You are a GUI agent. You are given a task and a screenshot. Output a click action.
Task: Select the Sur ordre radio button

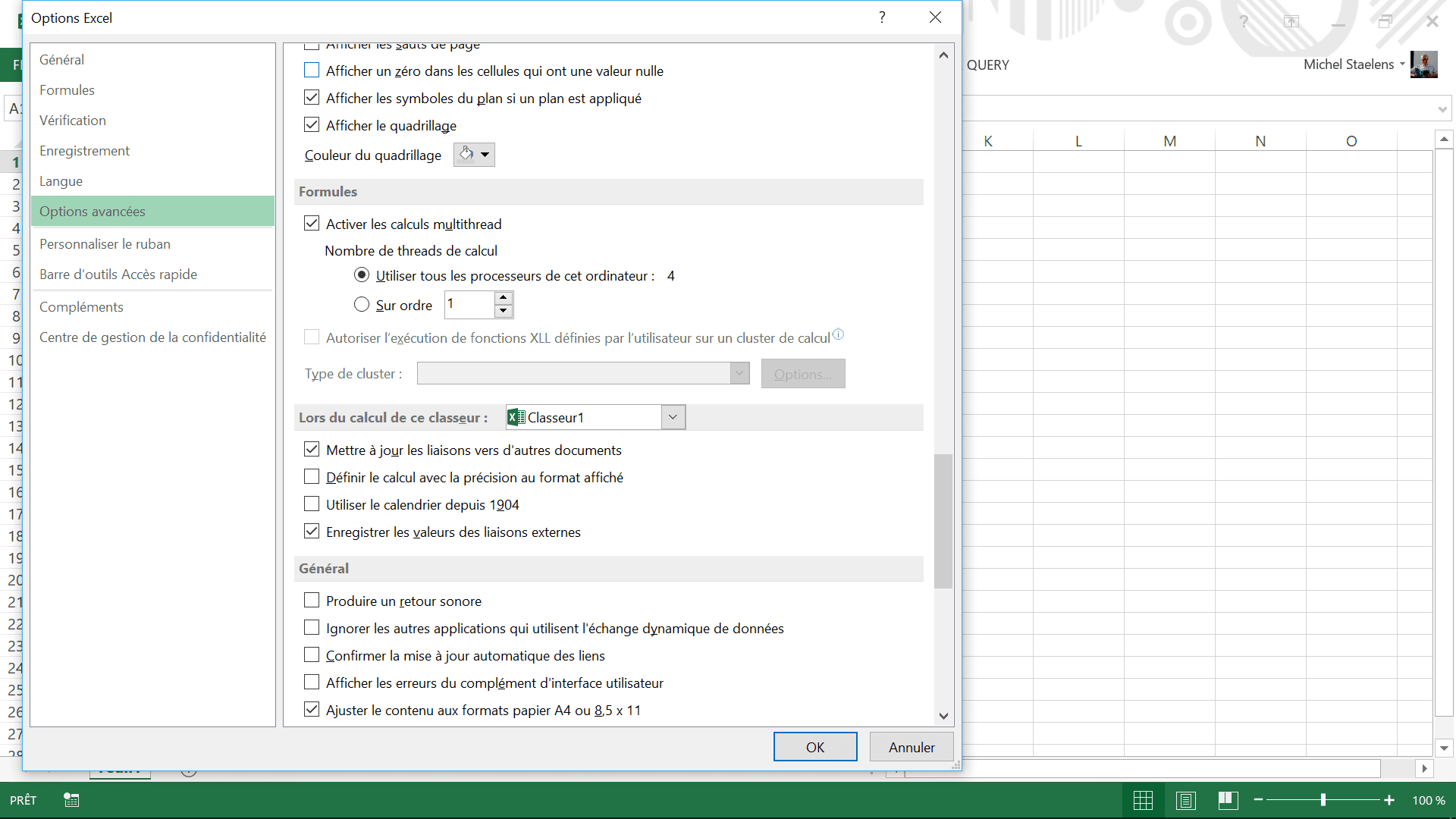362,305
